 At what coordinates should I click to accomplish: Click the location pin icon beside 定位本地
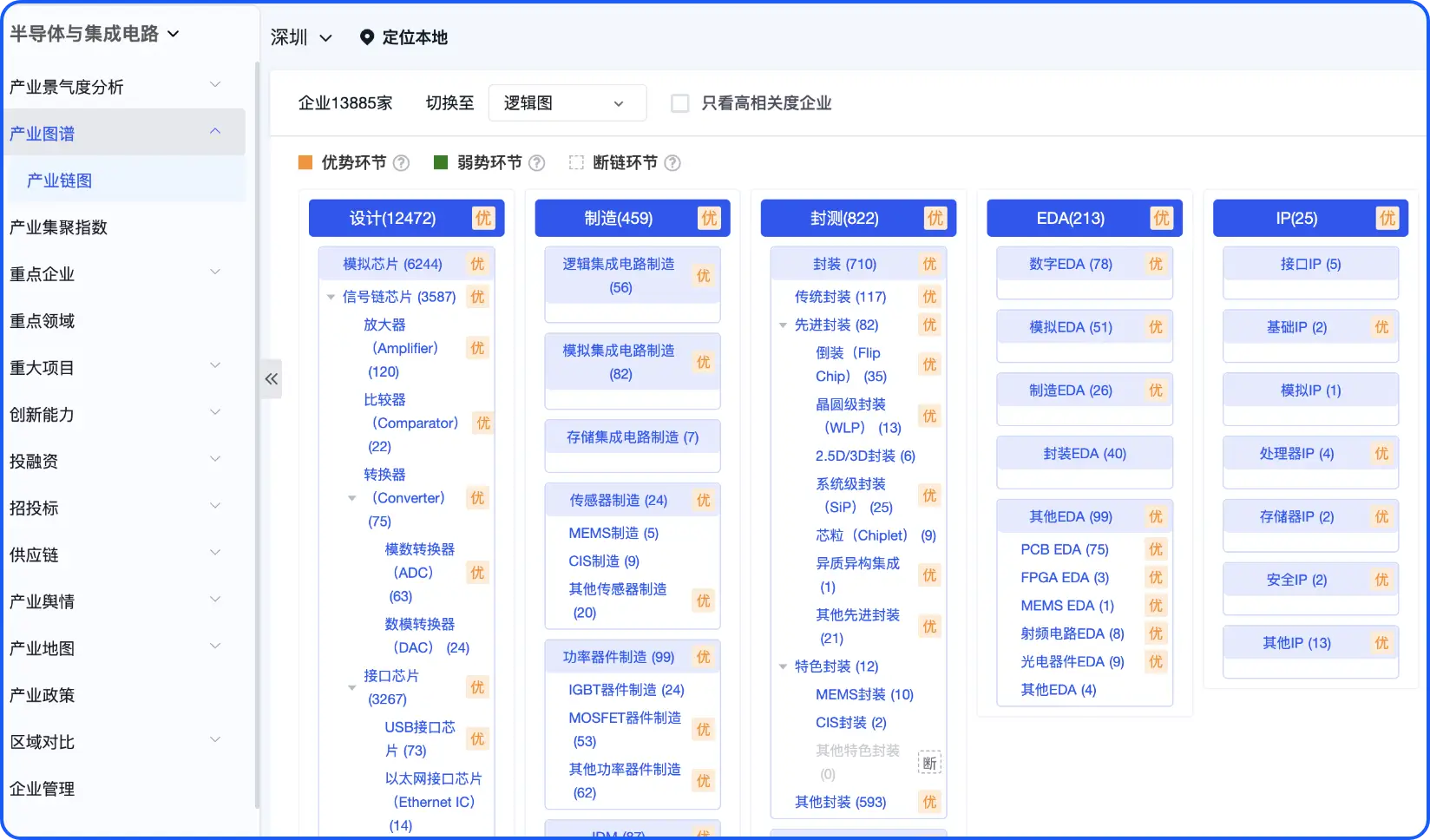point(367,37)
